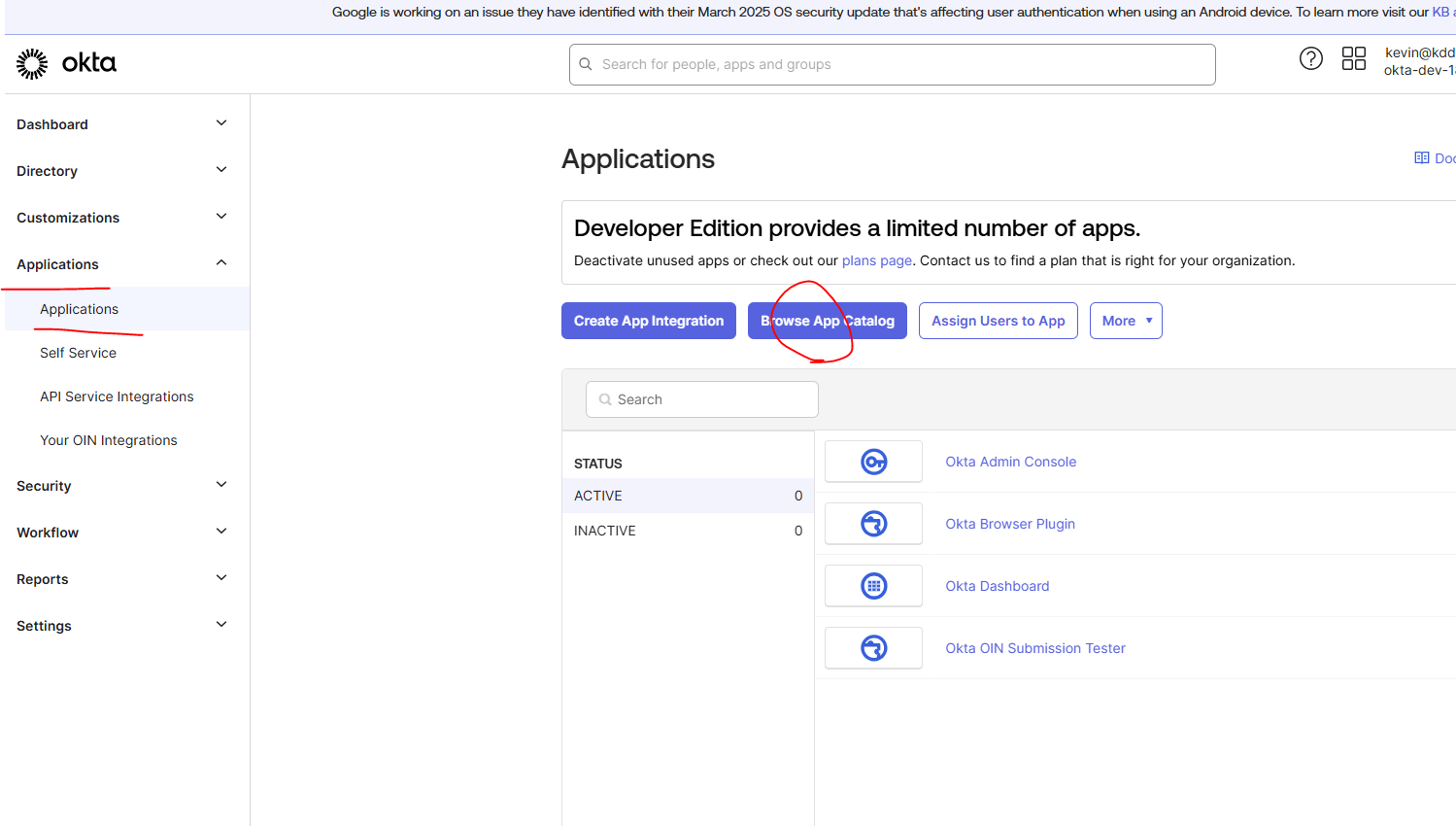Filter by ACTIVE status
The height and width of the screenshot is (826, 1456).
[x=688, y=496]
